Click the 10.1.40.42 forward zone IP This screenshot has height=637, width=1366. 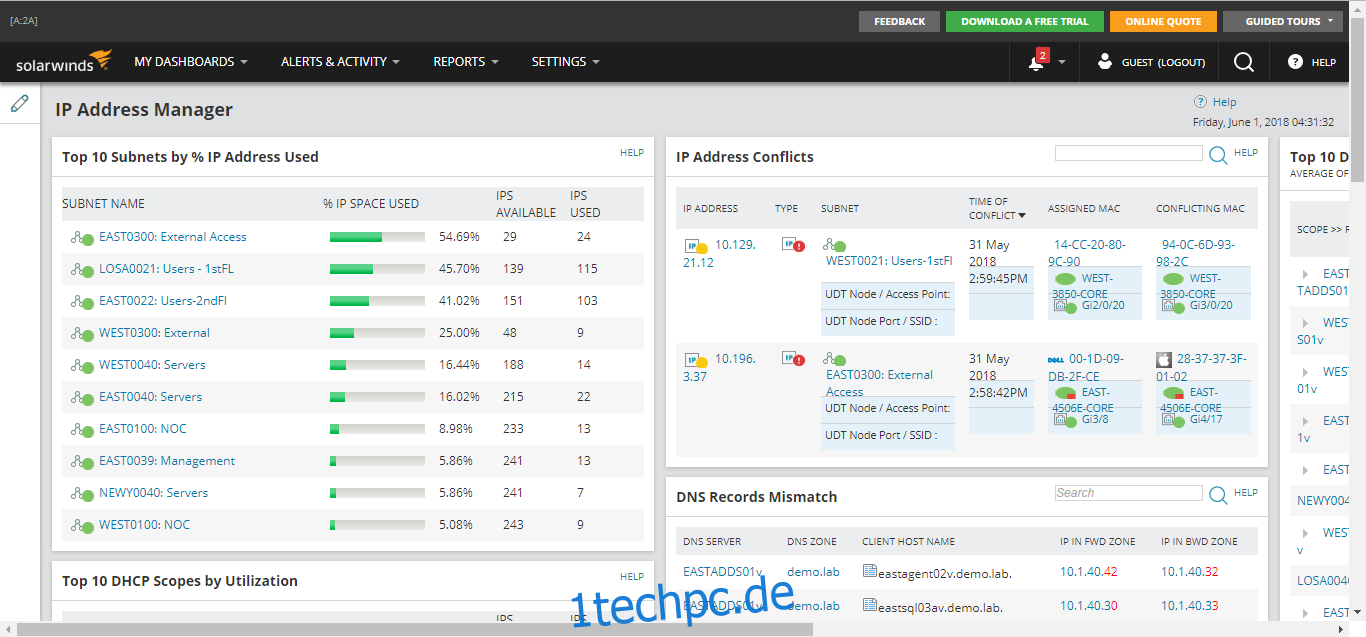click(1089, 572)
